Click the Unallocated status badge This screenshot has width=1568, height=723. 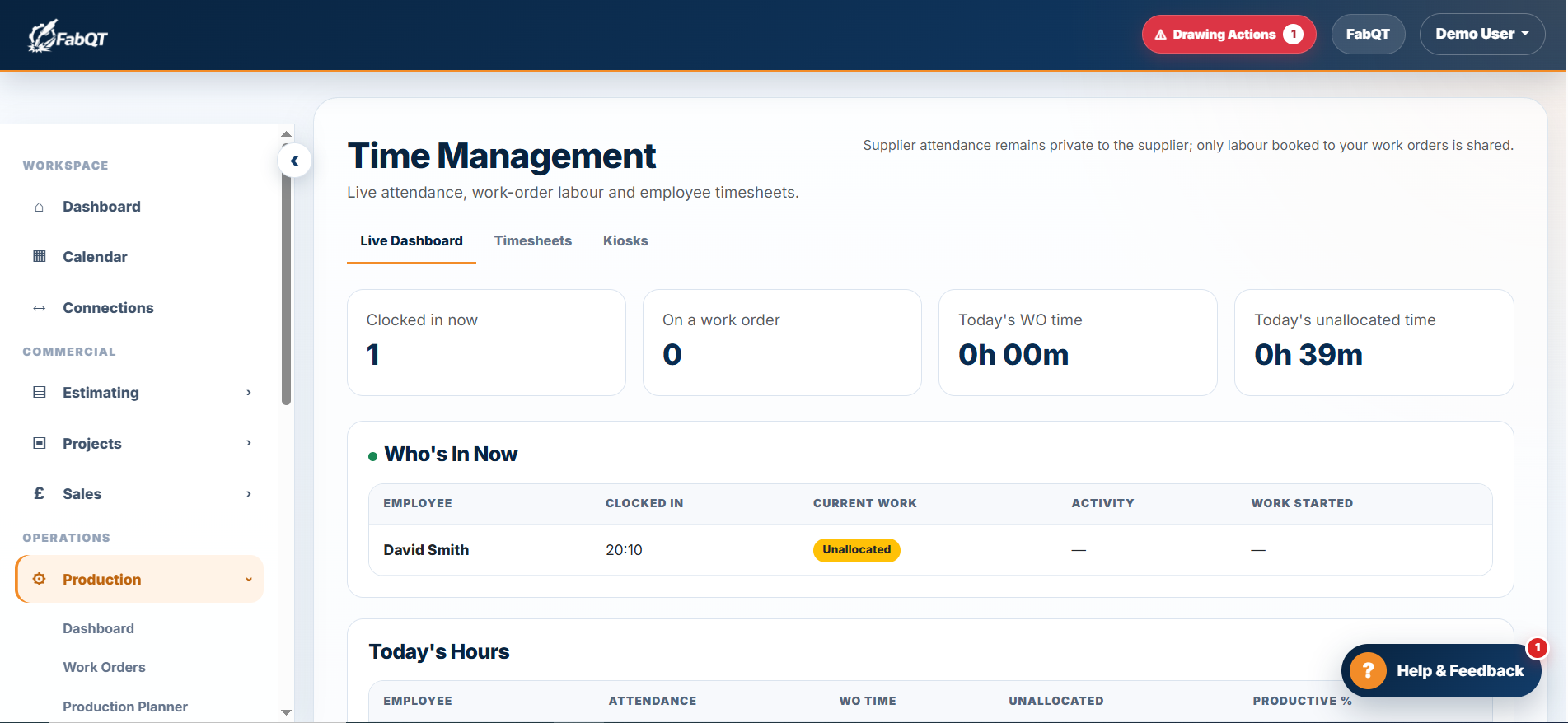coord(856,550)
